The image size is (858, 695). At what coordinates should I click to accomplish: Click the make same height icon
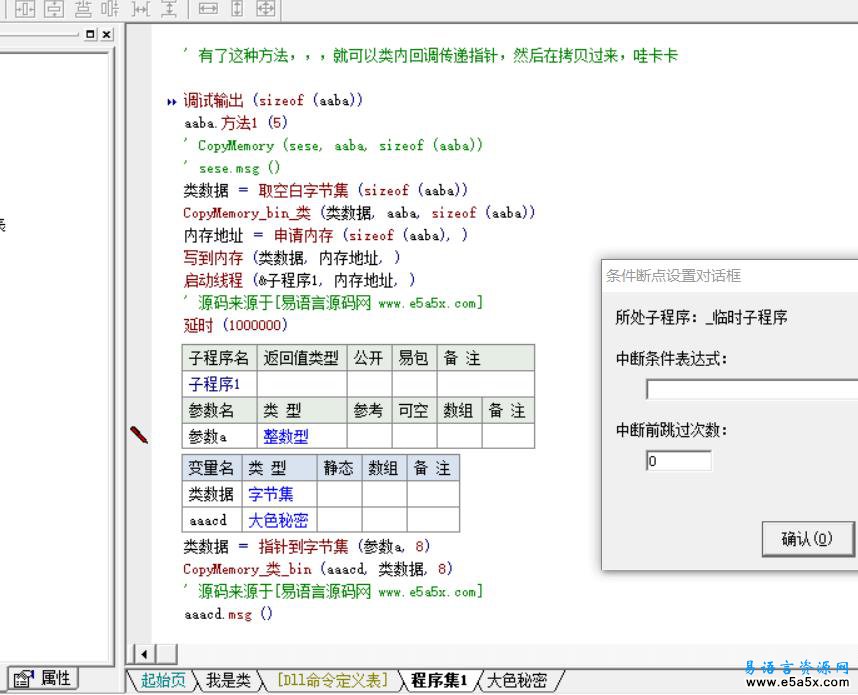point(237,8)
